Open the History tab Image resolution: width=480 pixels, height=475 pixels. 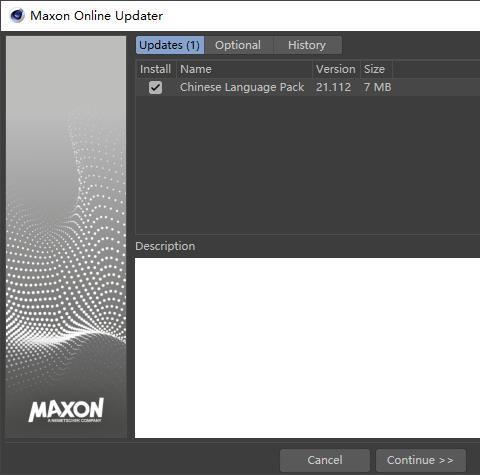click(307, 45)
